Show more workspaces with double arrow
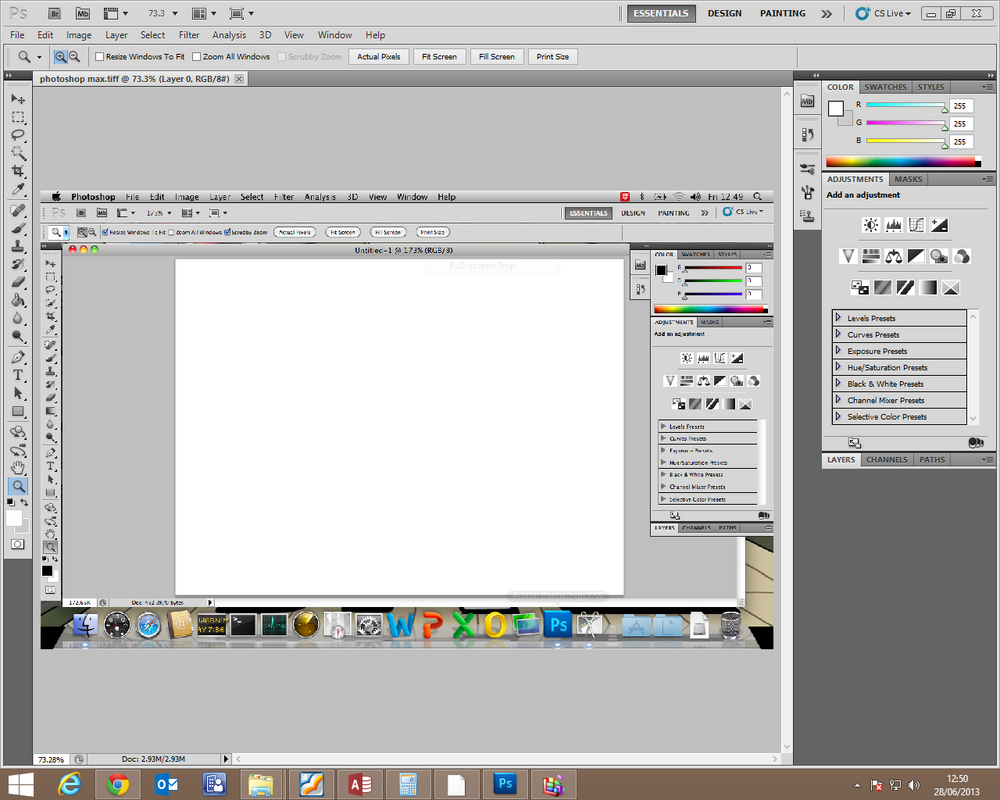 (827, 13)
